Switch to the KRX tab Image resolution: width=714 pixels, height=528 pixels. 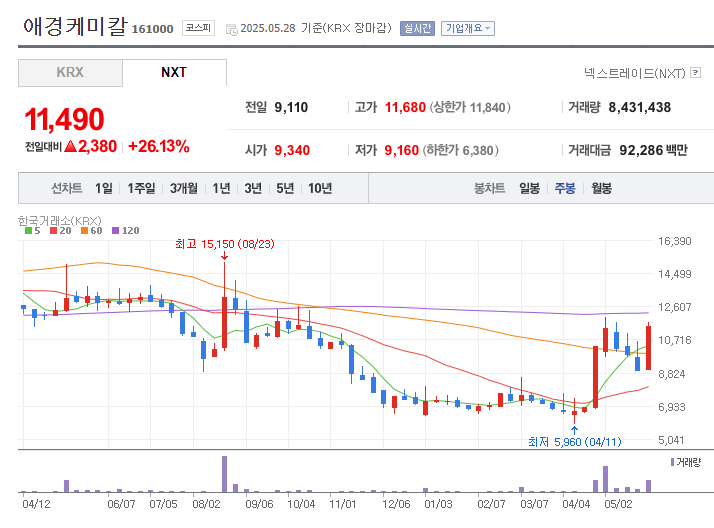70,72
